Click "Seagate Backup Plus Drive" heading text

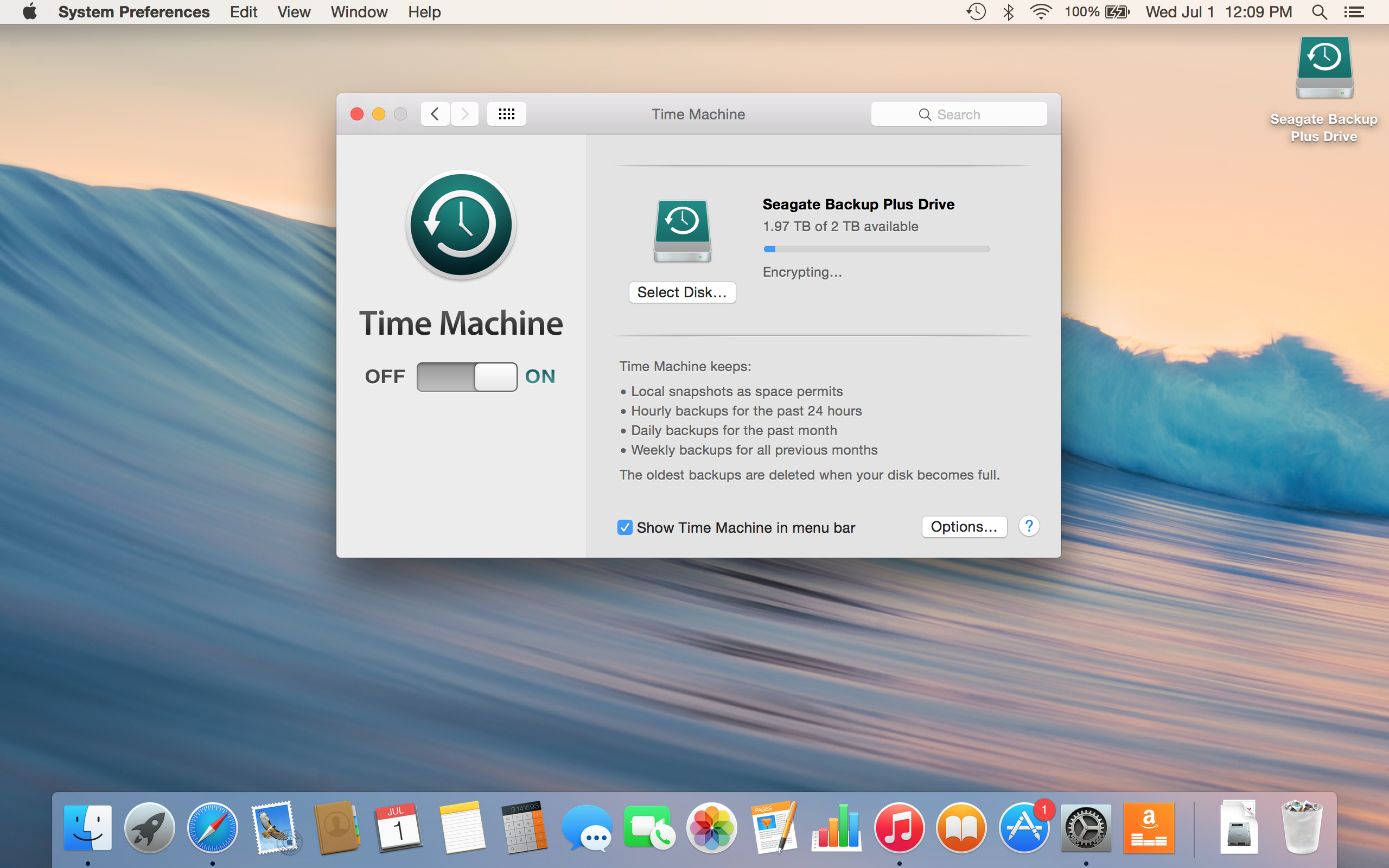[858, 205]
